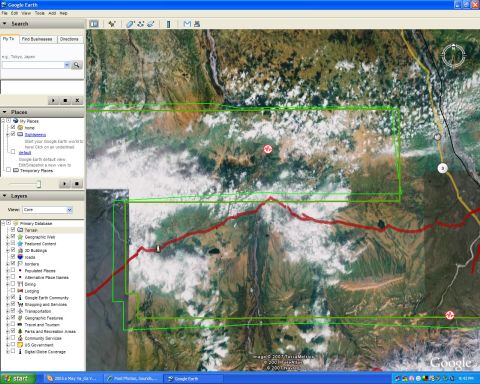Click the Search panel play button

tap(53, 100)
